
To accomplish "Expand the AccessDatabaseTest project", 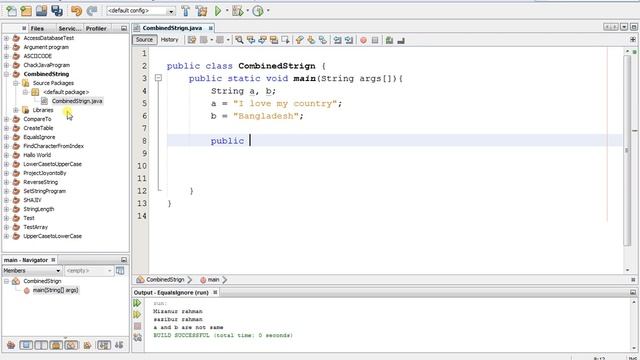I will [6, 38].
